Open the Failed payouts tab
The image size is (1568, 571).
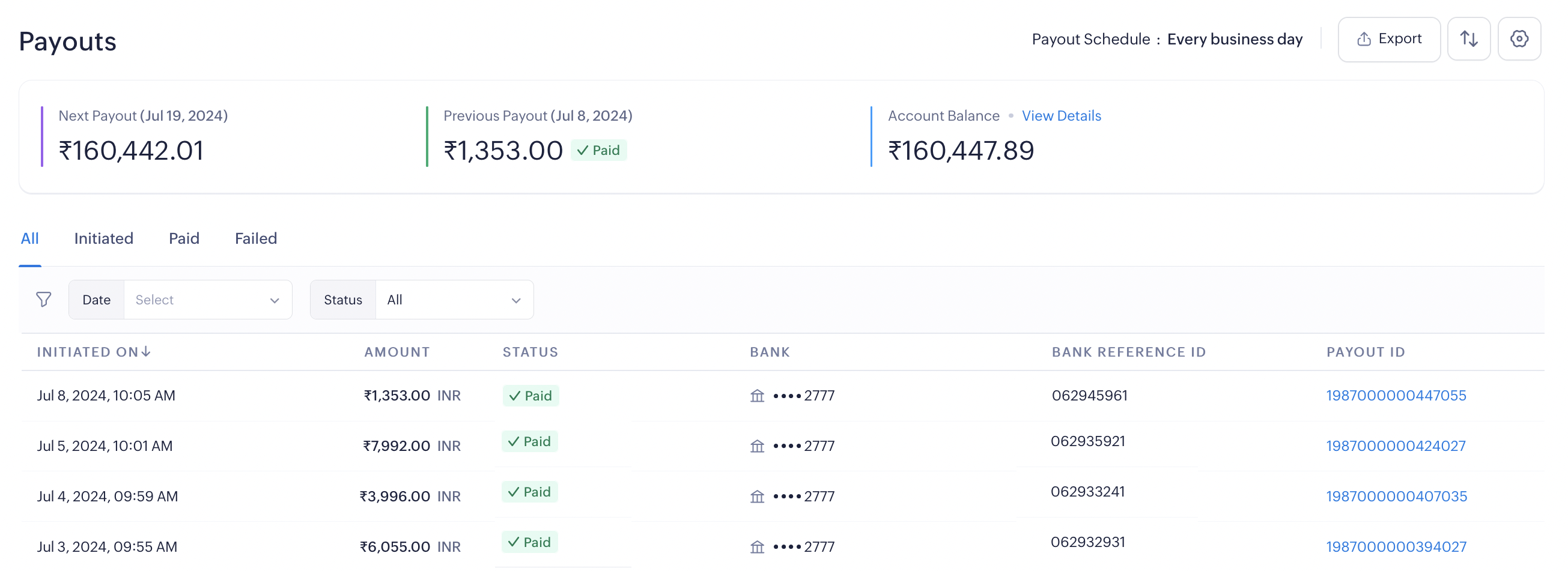click(x=256, y=238)
